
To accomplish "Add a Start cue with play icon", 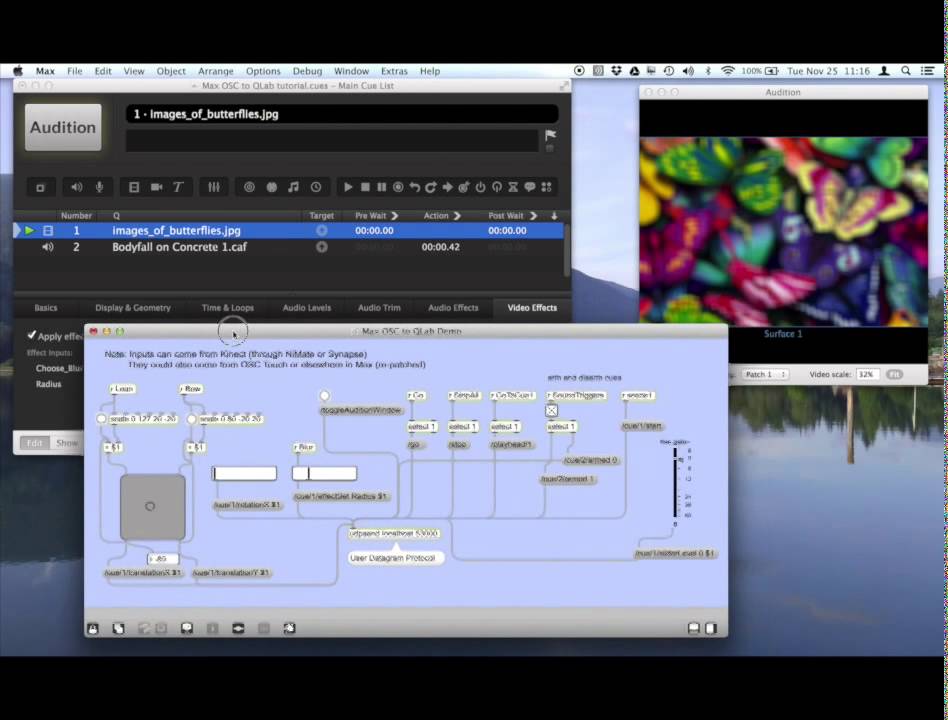I will 348,187.
